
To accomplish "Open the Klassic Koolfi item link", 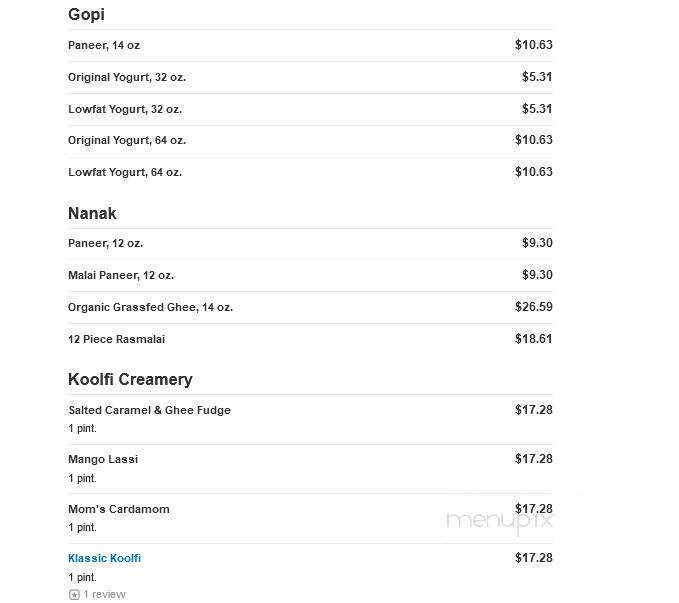I will pyautogui.click(x=104, y=558).
